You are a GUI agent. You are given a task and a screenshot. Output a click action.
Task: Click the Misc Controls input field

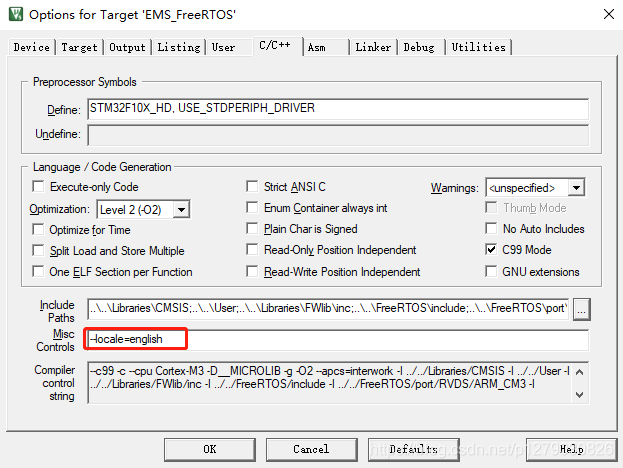[x=338, y=340]
